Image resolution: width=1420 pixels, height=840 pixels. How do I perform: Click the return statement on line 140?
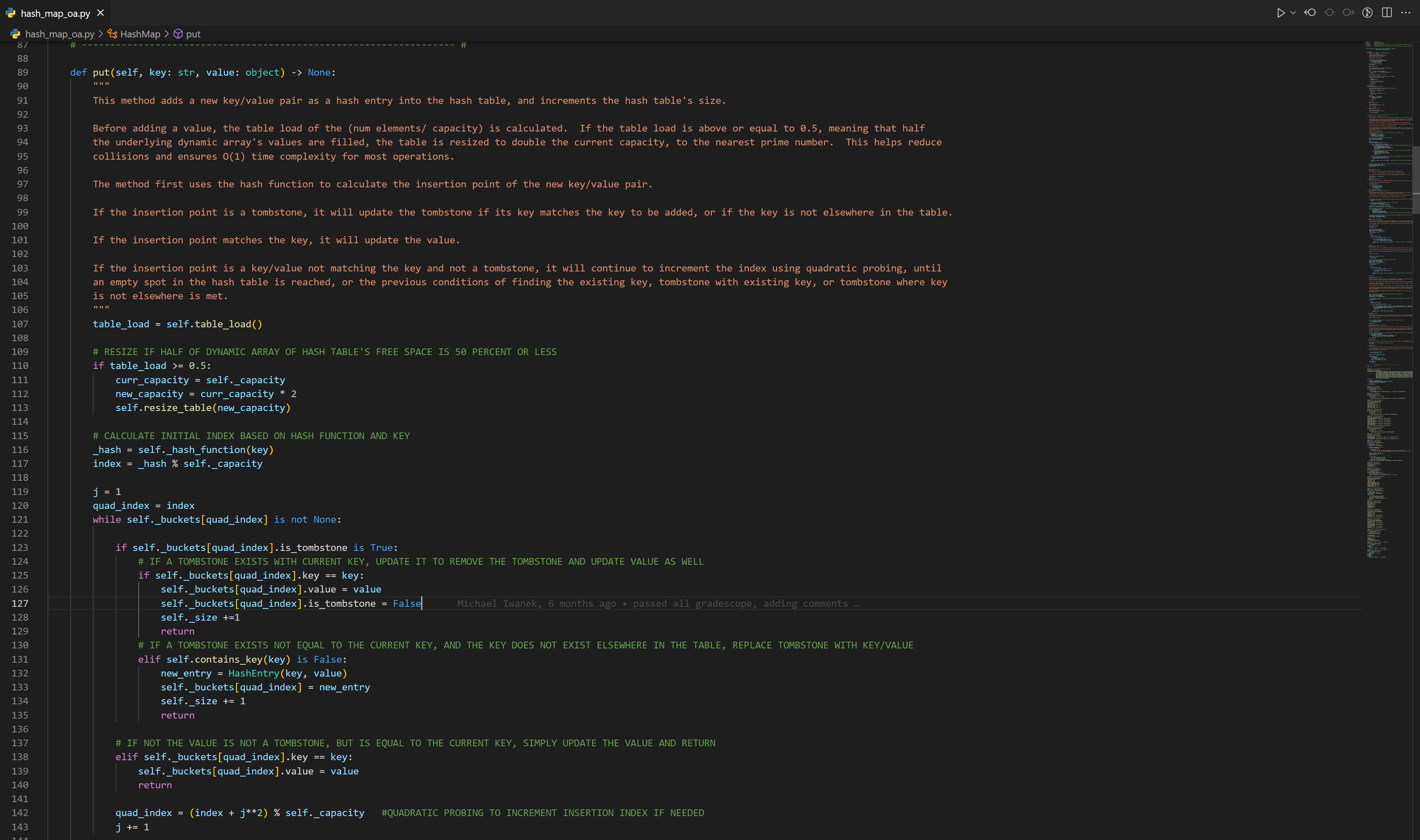click(155, 785)
